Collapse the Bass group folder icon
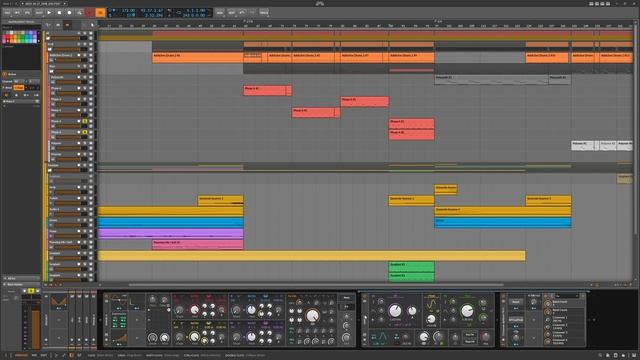The height and width of the screenshot is (360, 640). 52,71
